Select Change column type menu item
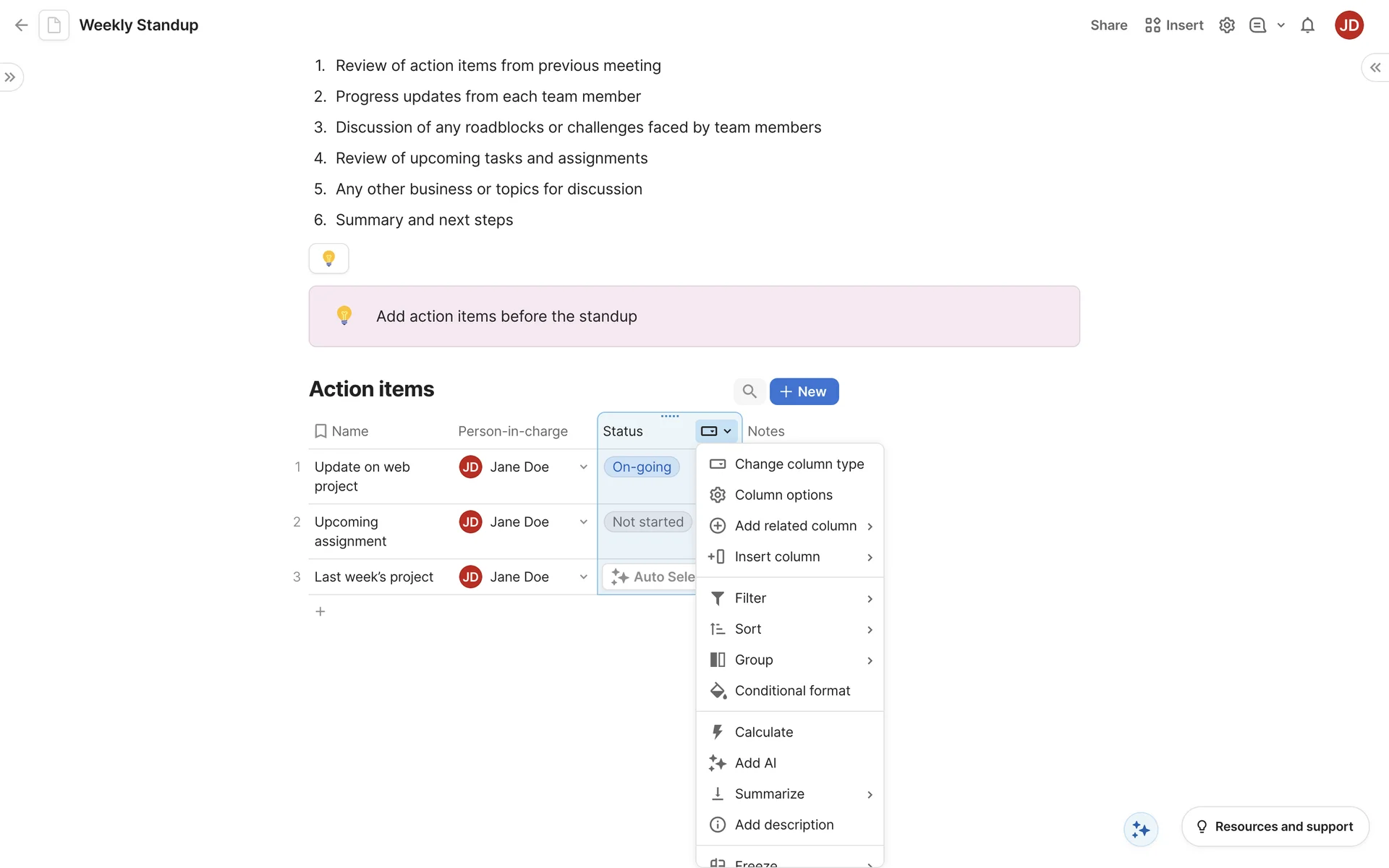The width and height of the screenshot is (1389, 868). coord(799,464)
